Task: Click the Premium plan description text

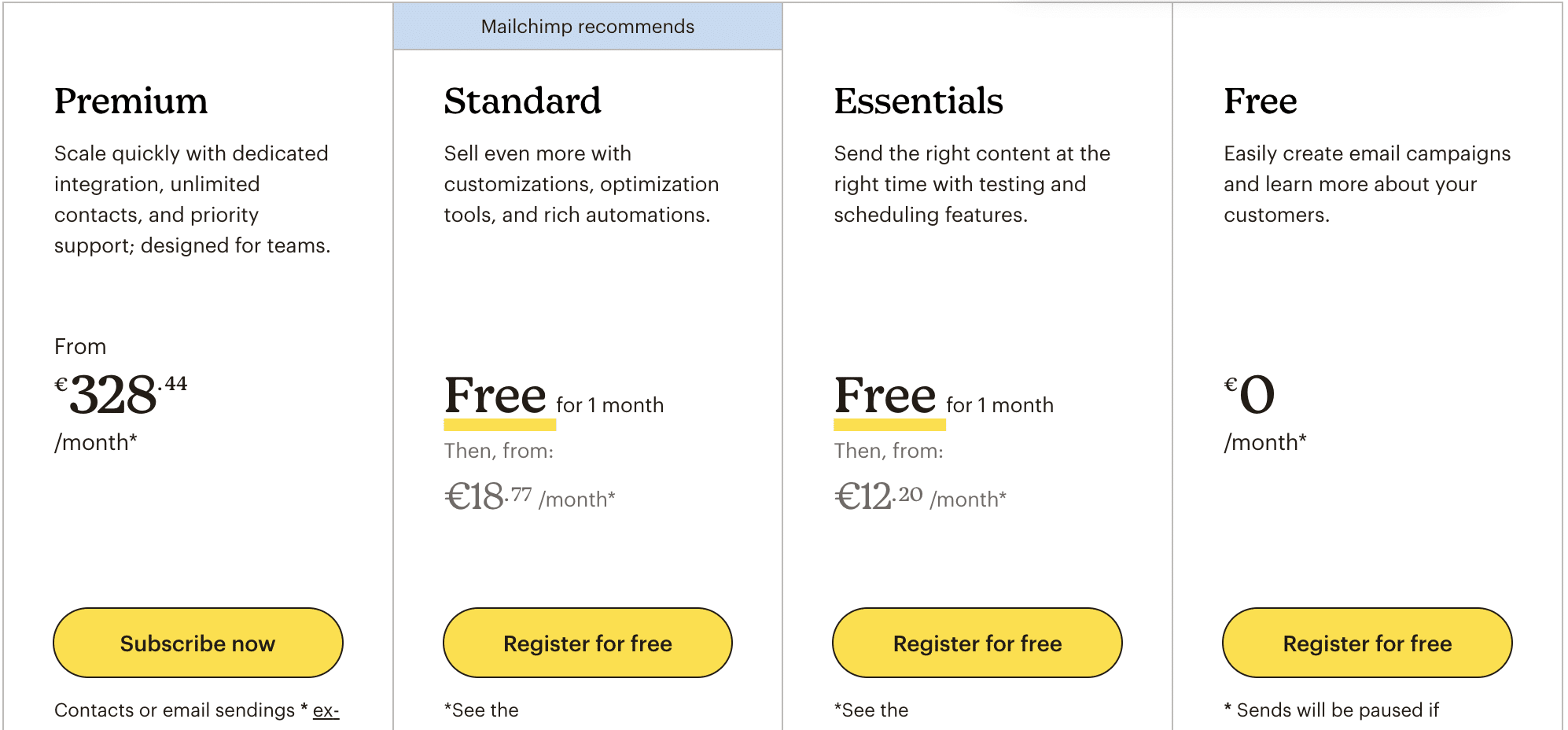Action: click(x=193, y=199)
